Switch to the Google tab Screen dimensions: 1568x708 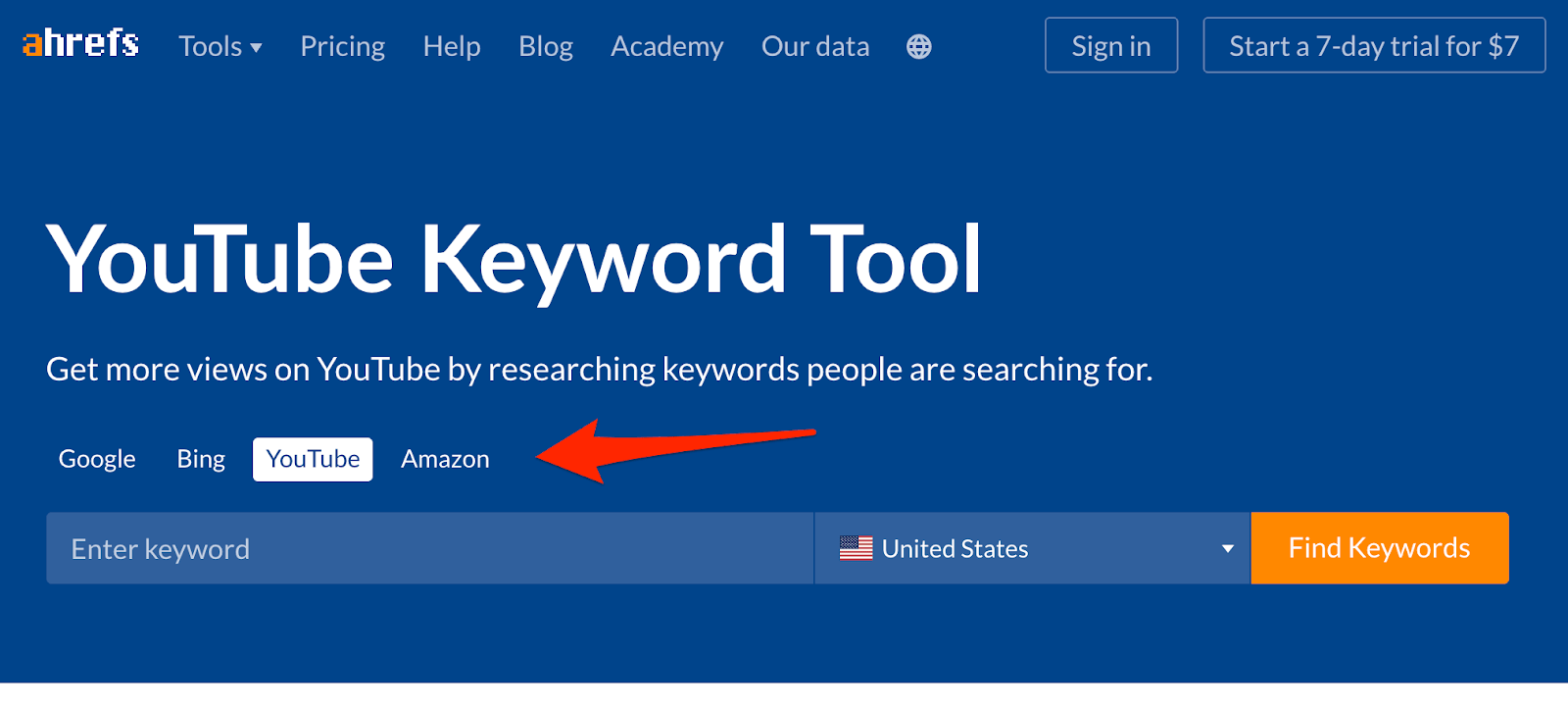[x=97, y=459]
